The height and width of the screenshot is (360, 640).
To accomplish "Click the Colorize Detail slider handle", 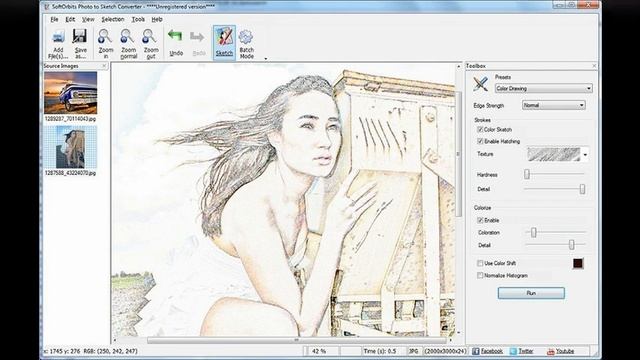I will coord(571,244).
